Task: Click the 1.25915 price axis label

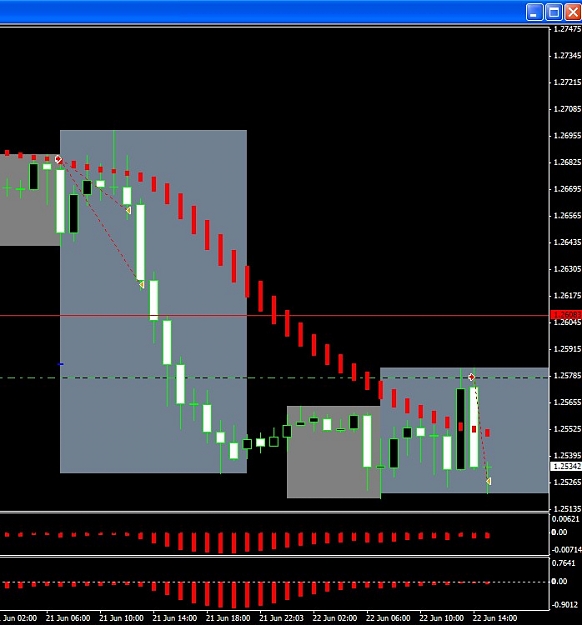Action: pyautogui.click(x=567, y=349)
